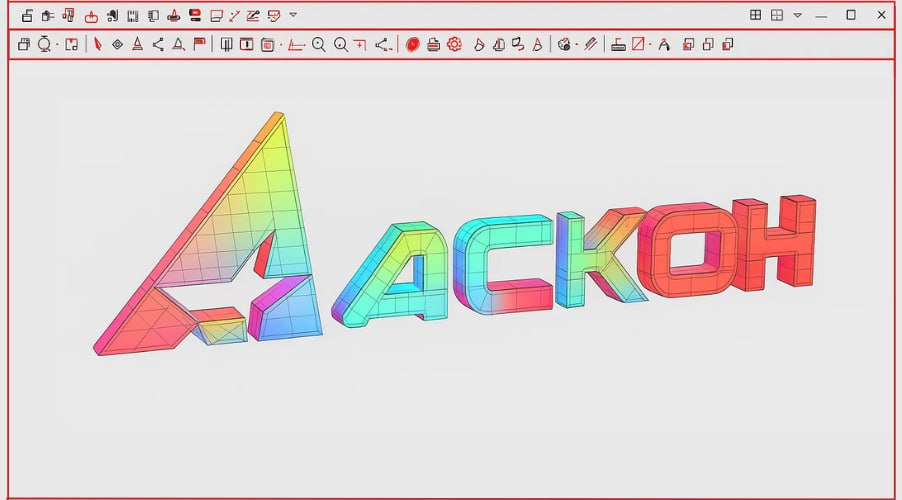Click the first icon in second toolbar row
Viewport: 902px width, 500px height.
[24, 44]
